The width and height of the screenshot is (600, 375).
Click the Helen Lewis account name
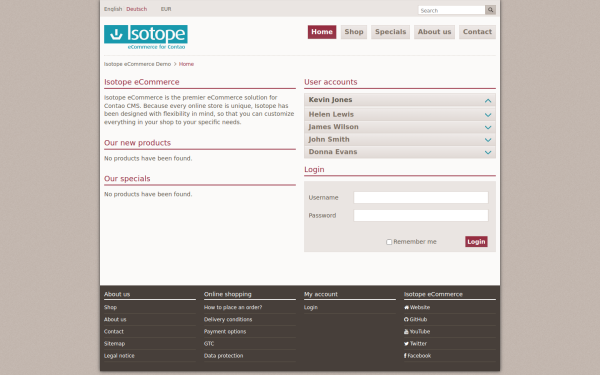[x=331, y=114]
